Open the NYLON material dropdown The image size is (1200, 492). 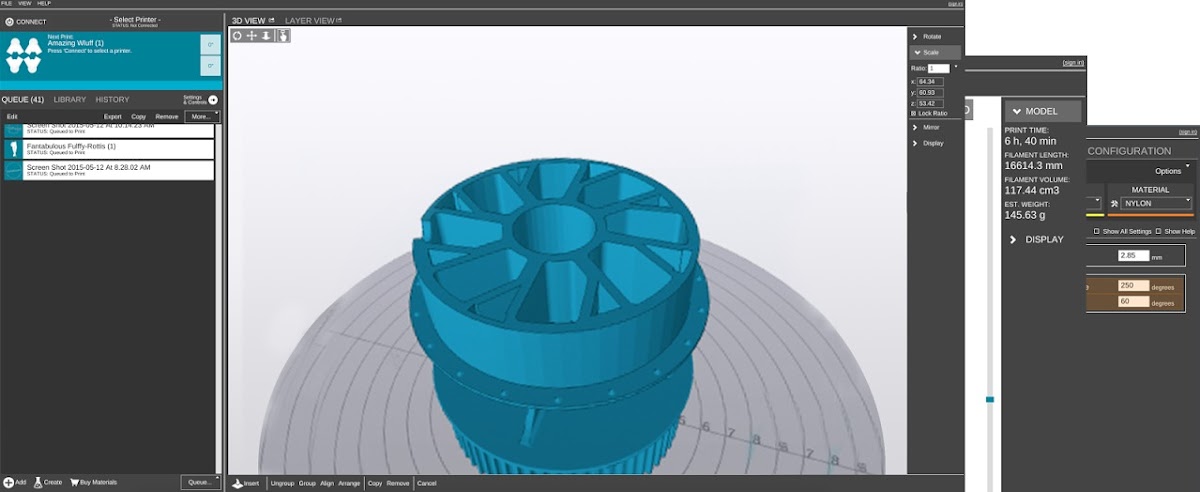pos(1155,202)
